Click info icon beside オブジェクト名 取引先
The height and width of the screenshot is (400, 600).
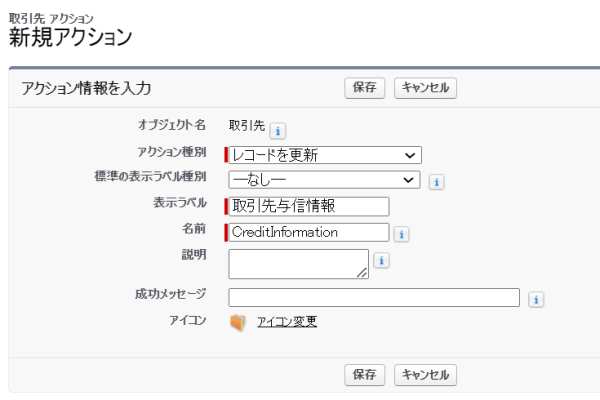tap(278, 129)
